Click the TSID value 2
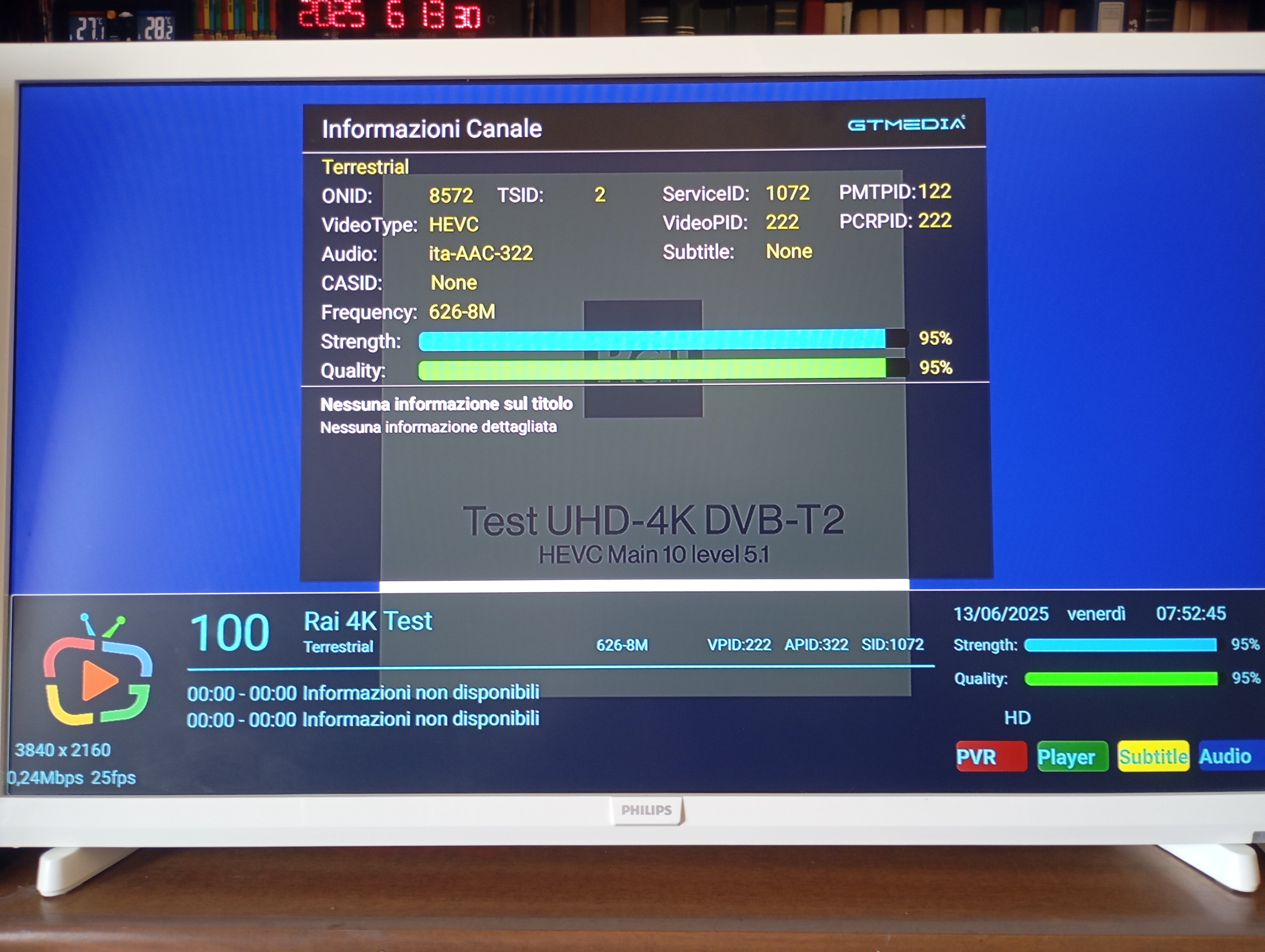The height and width of the screenshot is (952, 1265). (x=600, y=196)
